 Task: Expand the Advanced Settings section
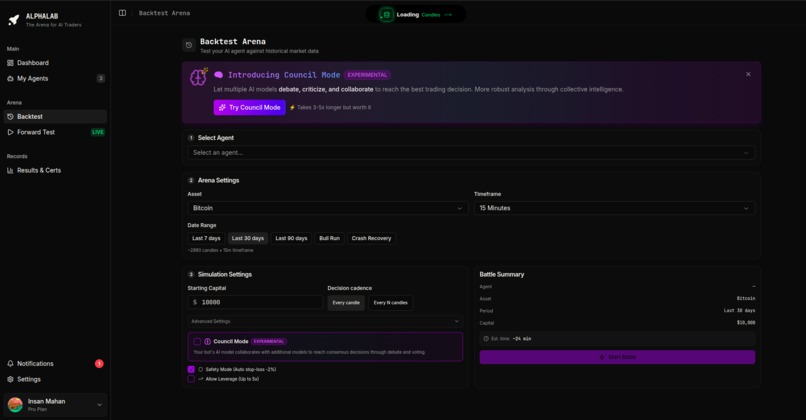[325, 321]
